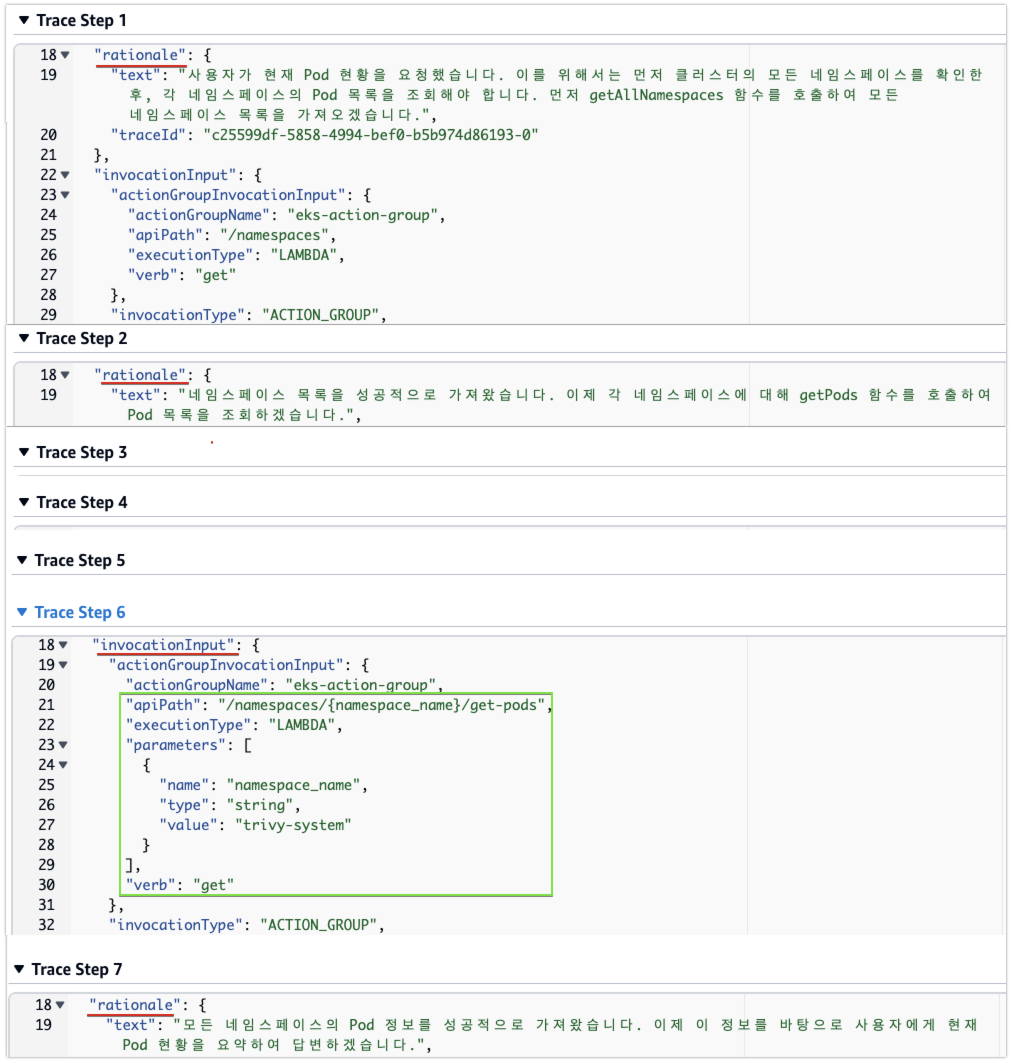The height and width of the screenshot is (1063, 1011).
Task: Click the "namespace_name" parameter name value
Action: pyautogui.click(x=293, y=785)
